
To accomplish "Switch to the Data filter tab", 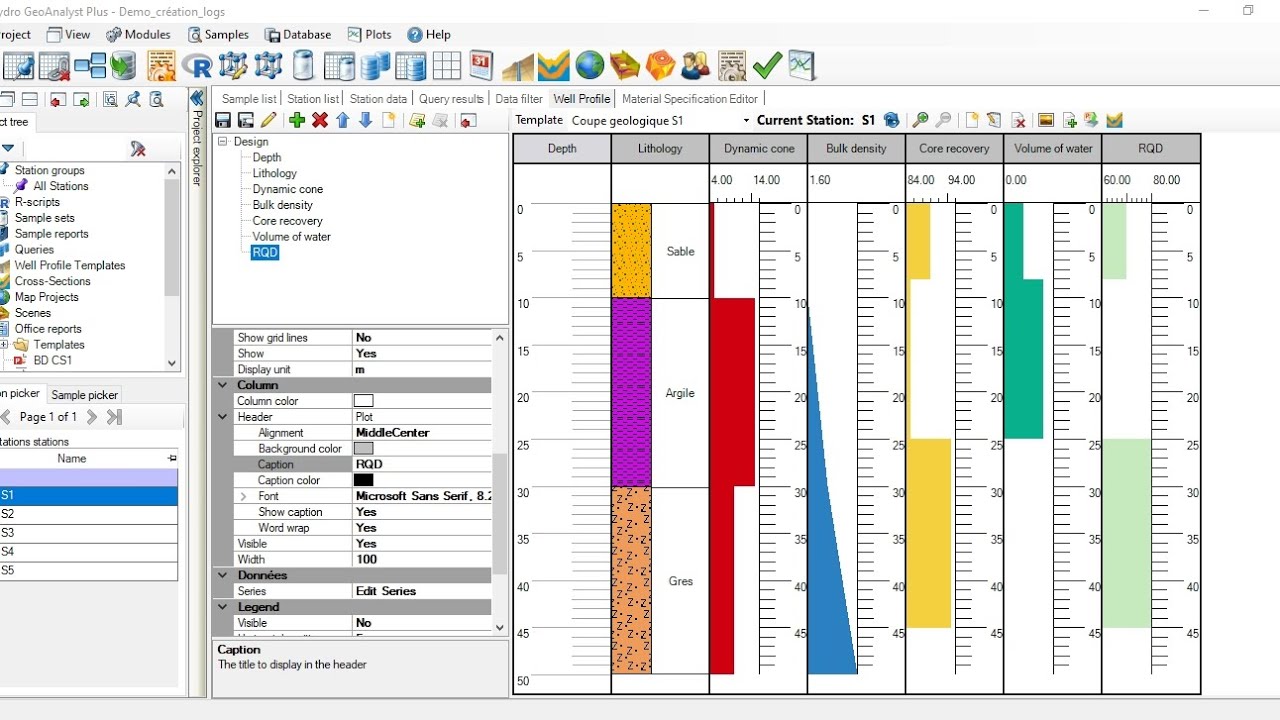I will (x=519, y=99).
